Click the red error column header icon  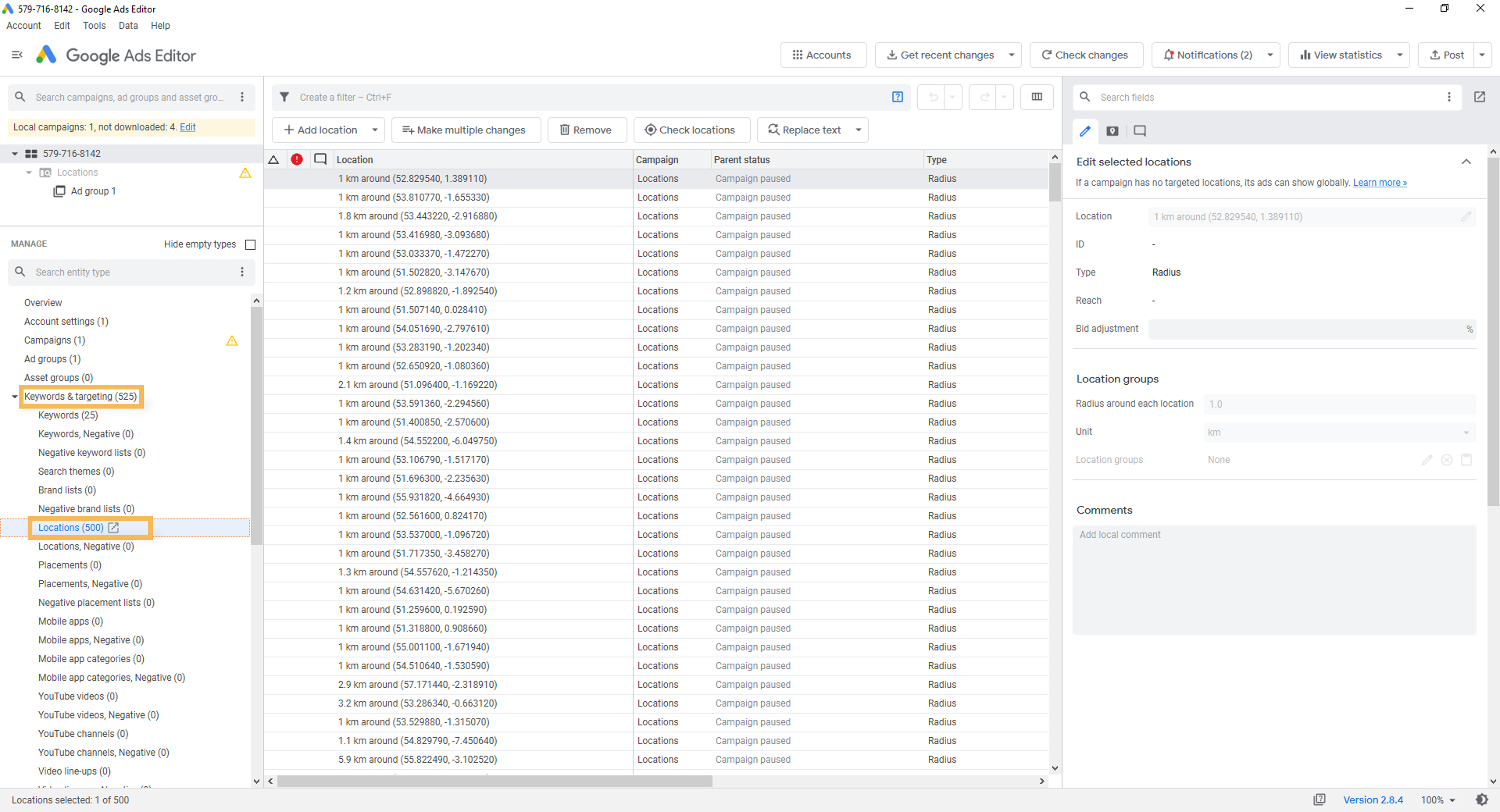(297, 159)
